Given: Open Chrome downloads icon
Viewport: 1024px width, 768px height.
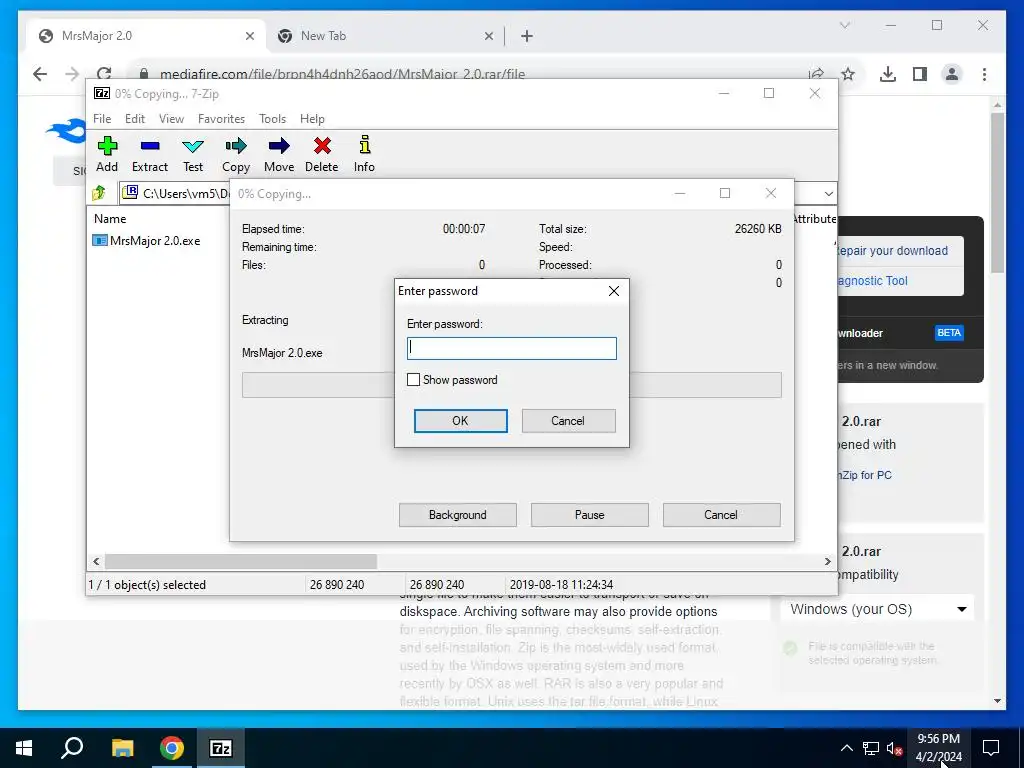Looking at the screenshot, I should coord(888,74).
